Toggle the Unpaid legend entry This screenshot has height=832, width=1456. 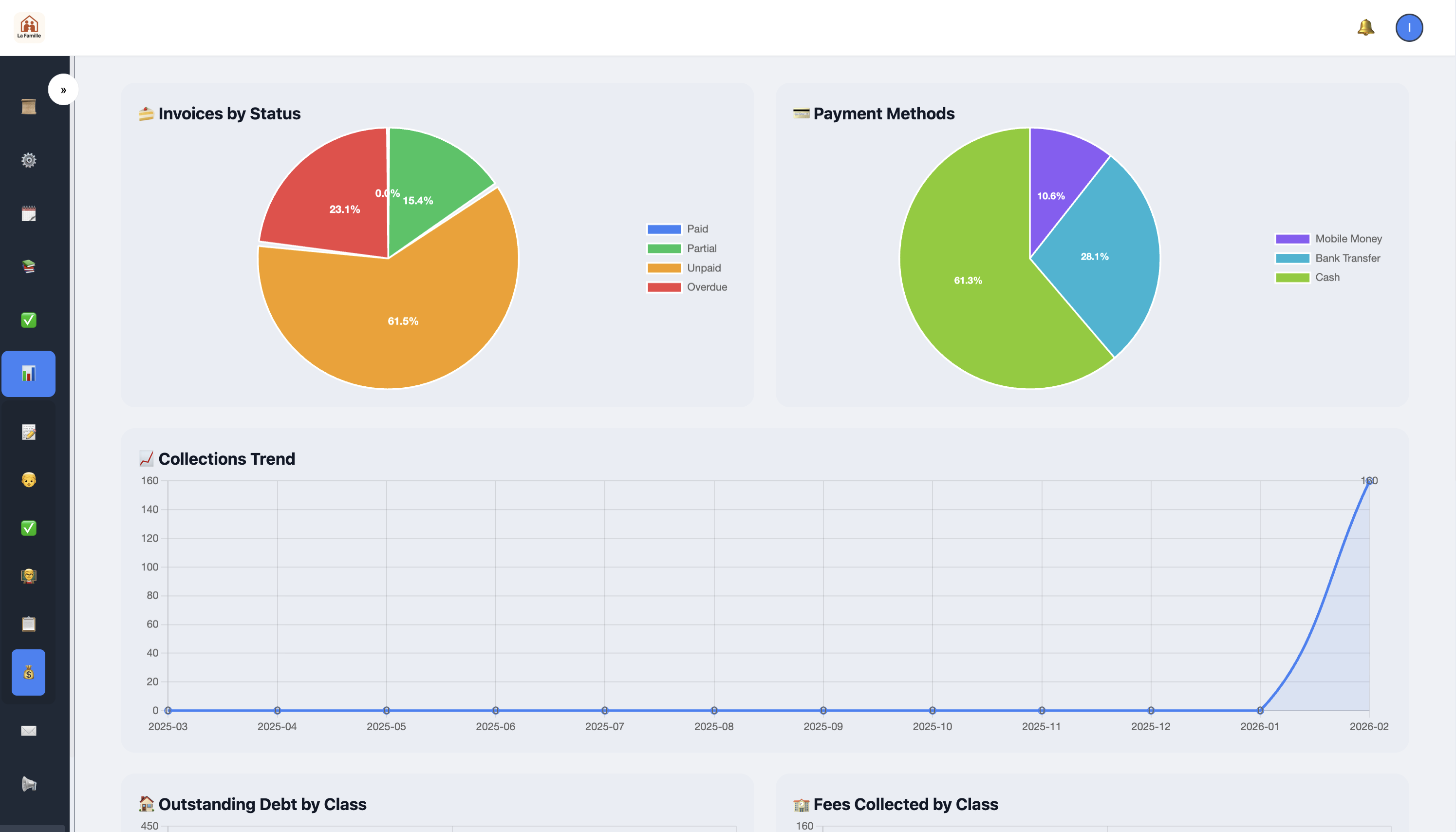tap(684, 268)
